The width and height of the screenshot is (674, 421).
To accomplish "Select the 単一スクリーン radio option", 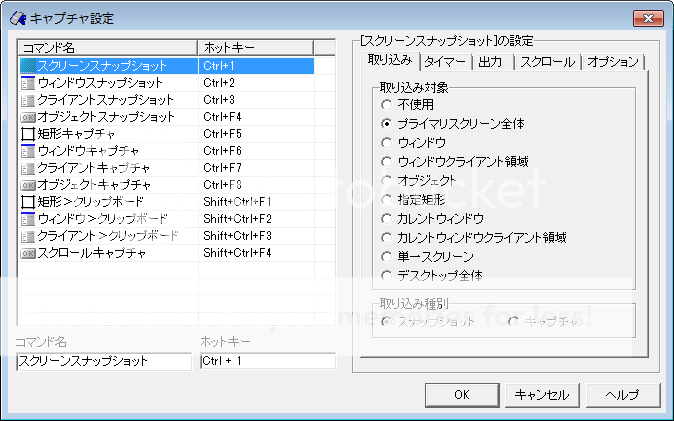I will 386,257.
